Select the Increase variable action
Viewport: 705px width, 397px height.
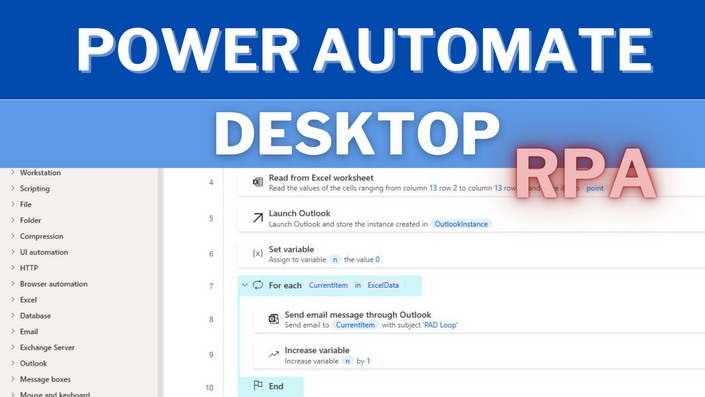pos(479,355)
